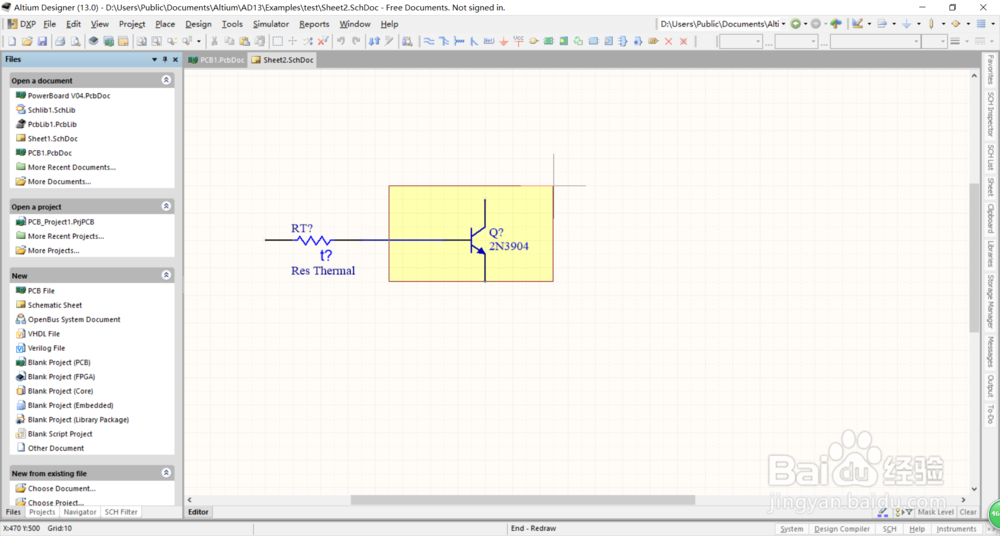Screen dimensions: 1000x536
Task: Click the VCC power port icon
Action: [518, 41]
